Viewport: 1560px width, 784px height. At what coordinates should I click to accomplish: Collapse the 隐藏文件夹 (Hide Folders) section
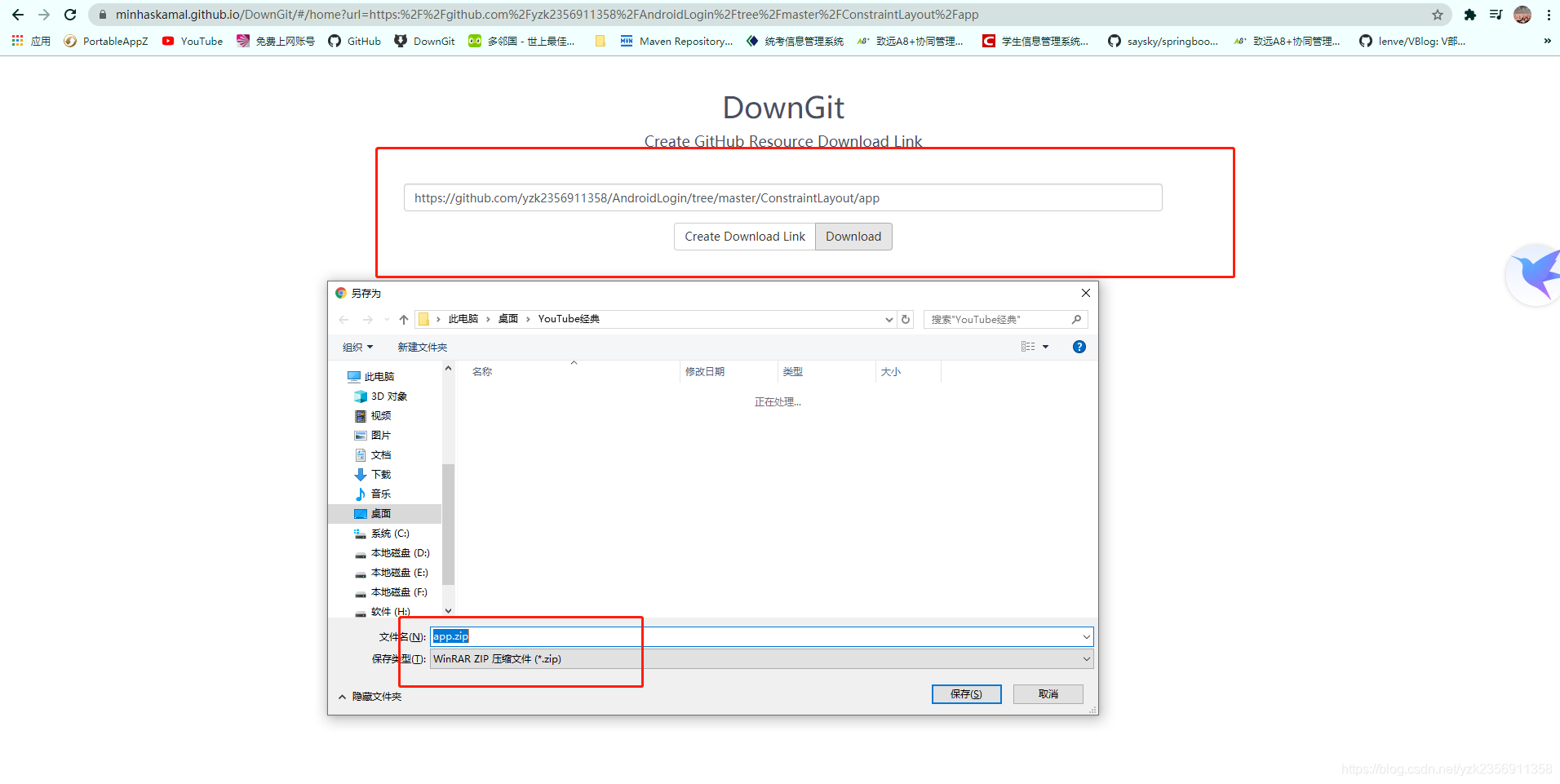click(370, 696)
